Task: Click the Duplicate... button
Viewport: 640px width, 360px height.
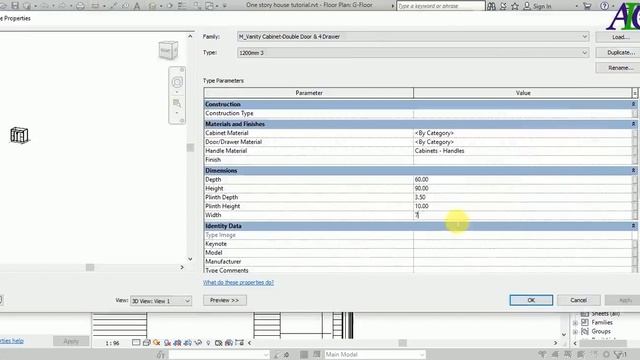Action: pyautogui.click(x=618, y=53)
